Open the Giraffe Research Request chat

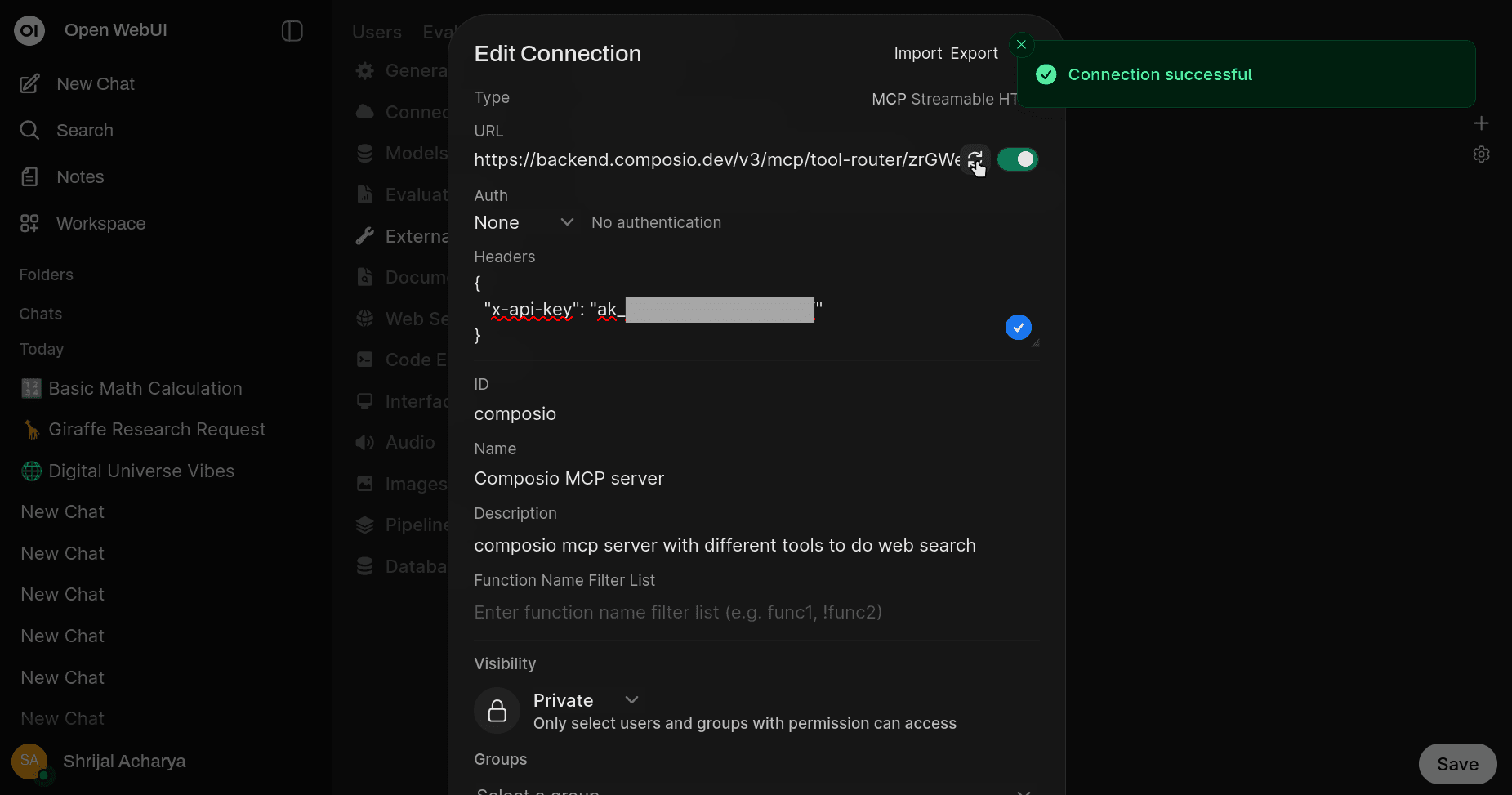[143, 430]
